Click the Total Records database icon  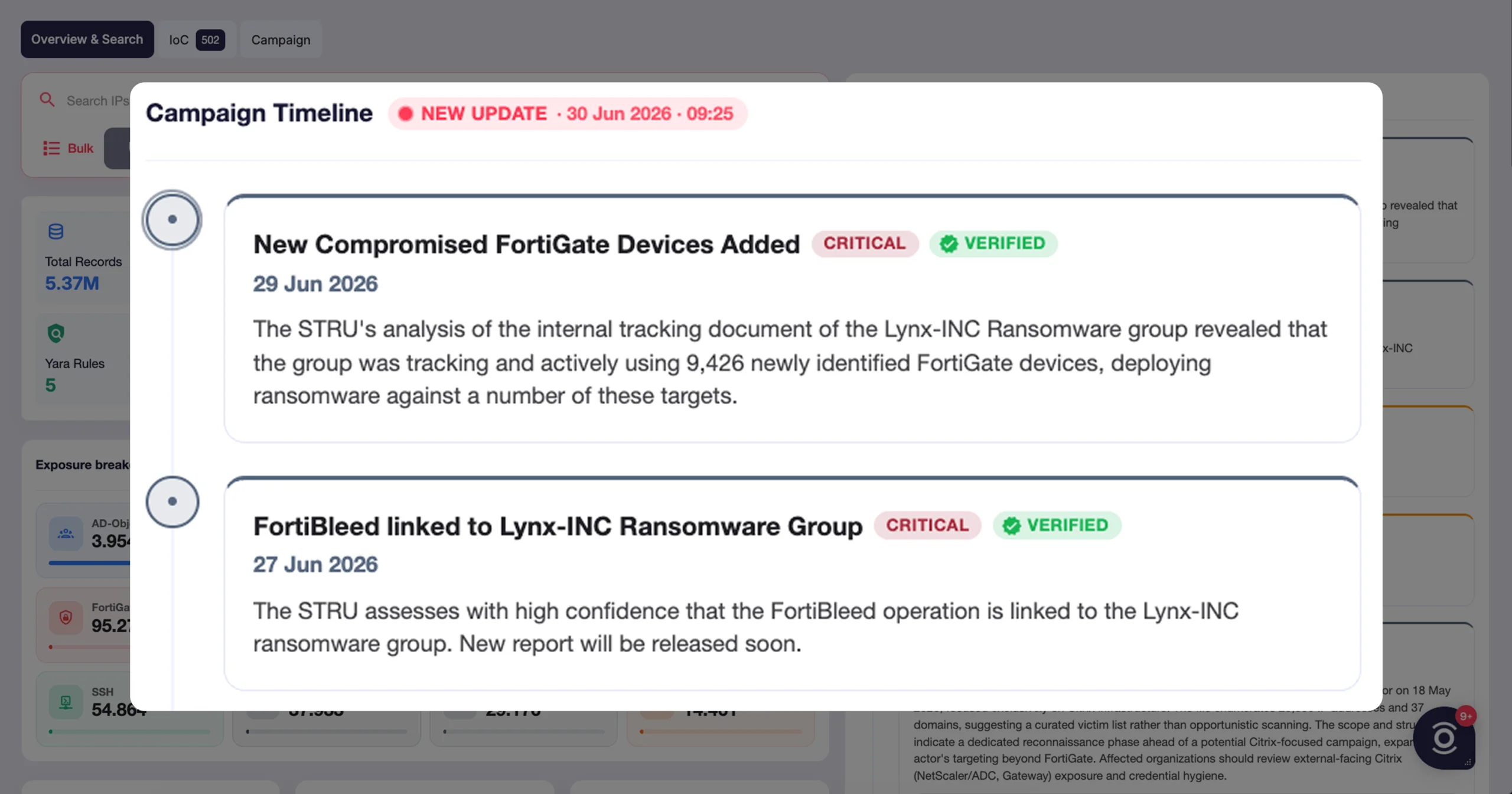(x=56, y=232)
